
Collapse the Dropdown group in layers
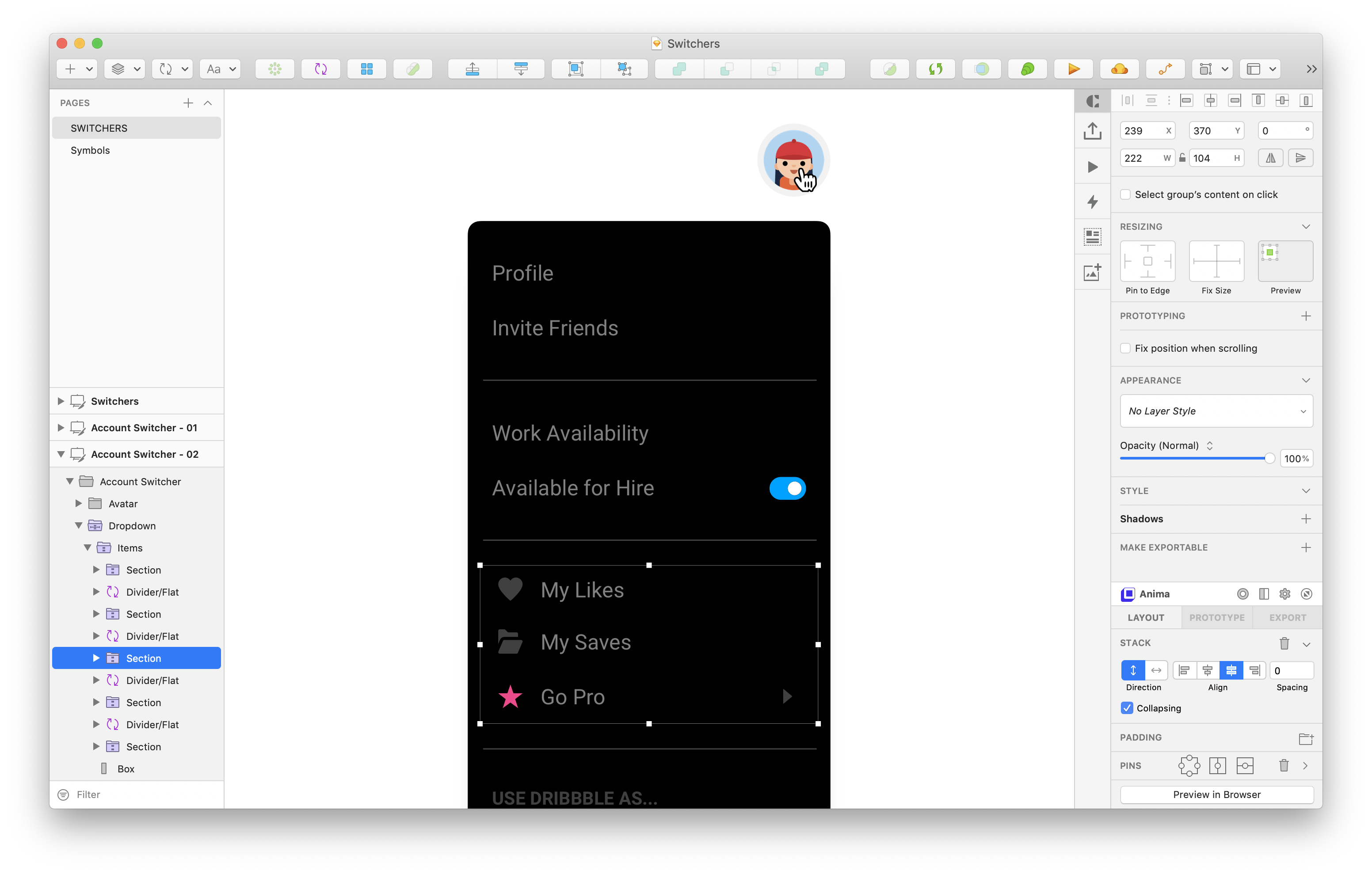coord(79,525)
